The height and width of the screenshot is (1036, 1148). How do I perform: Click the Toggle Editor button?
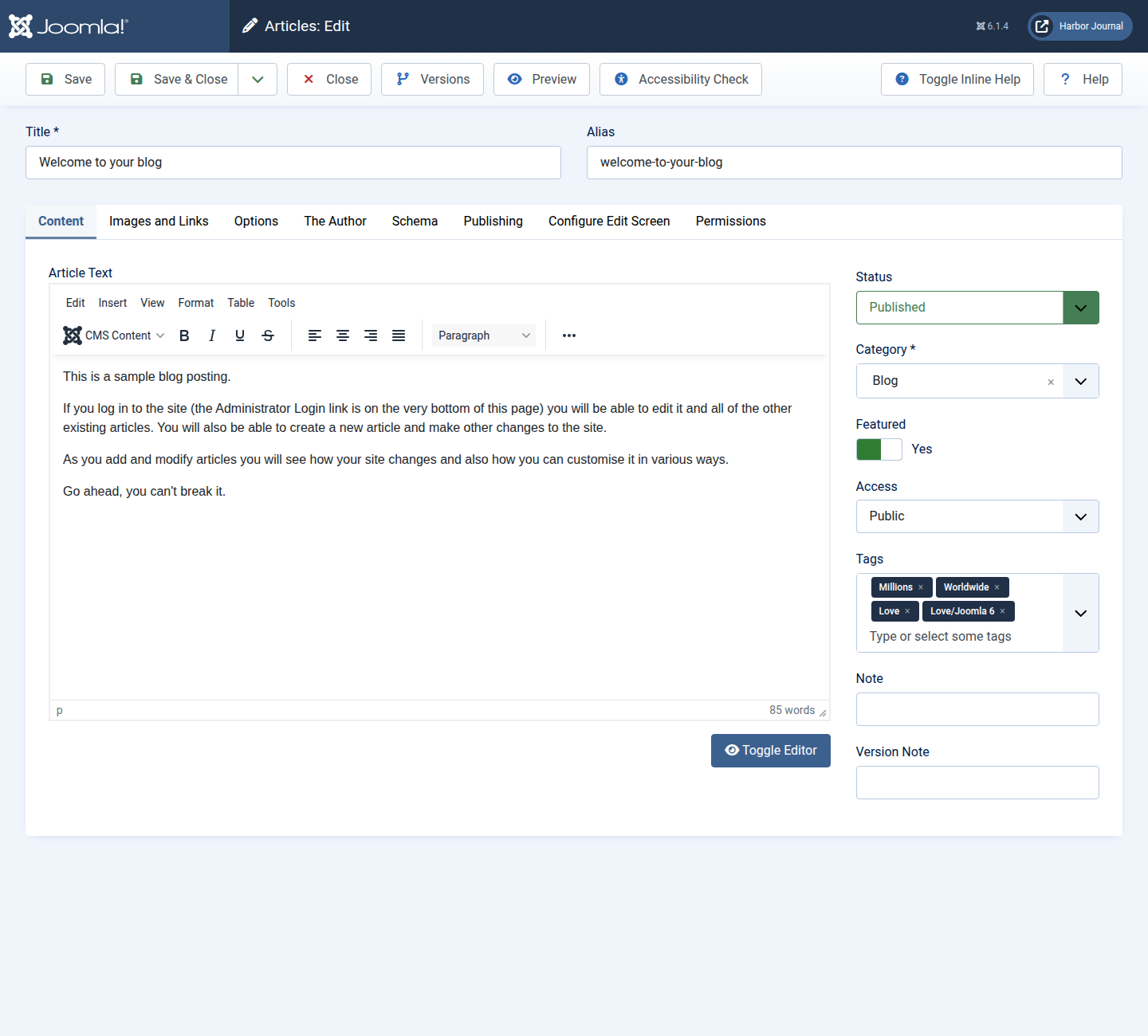pos(771,751)
